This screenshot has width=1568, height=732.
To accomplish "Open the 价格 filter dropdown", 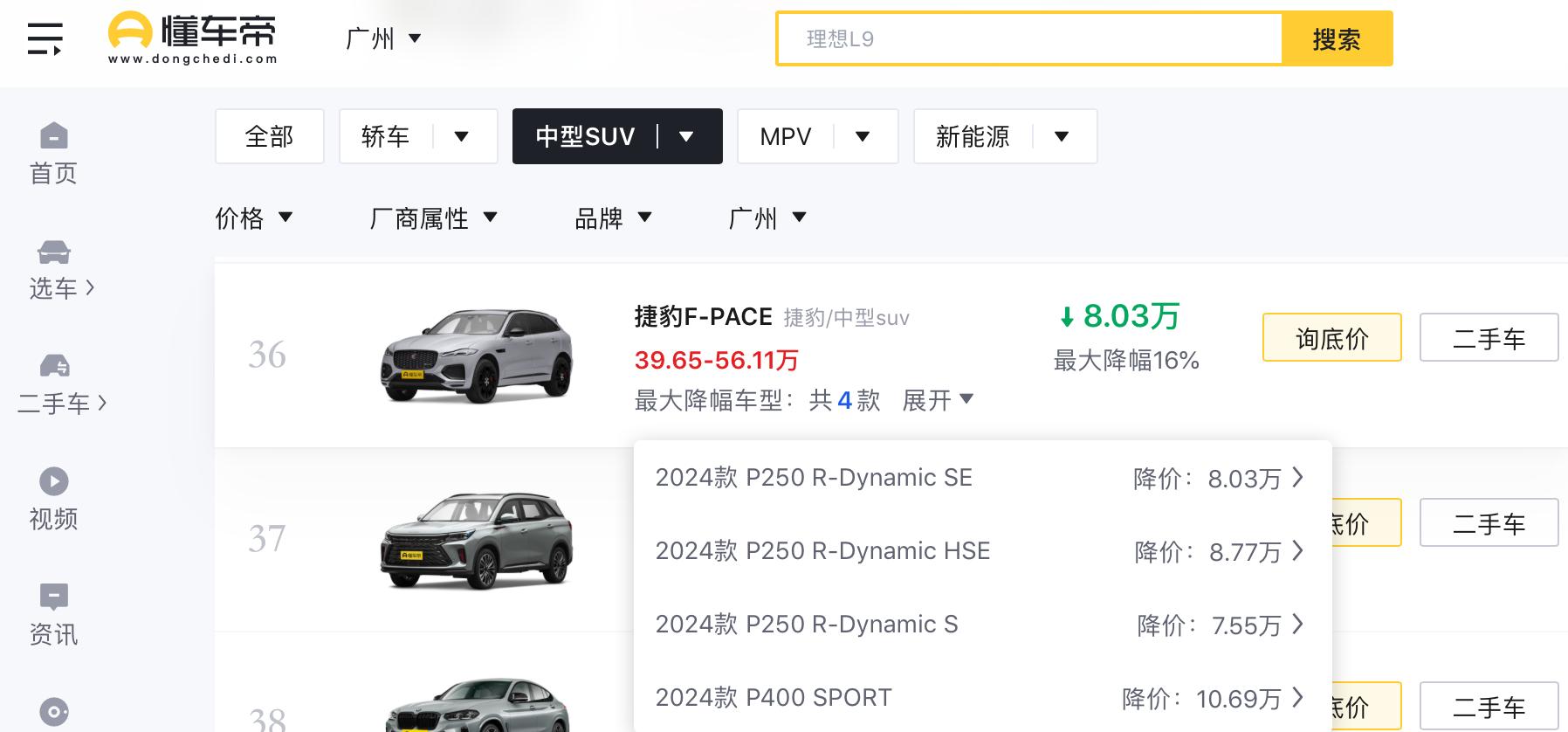I will coord(253,218).
